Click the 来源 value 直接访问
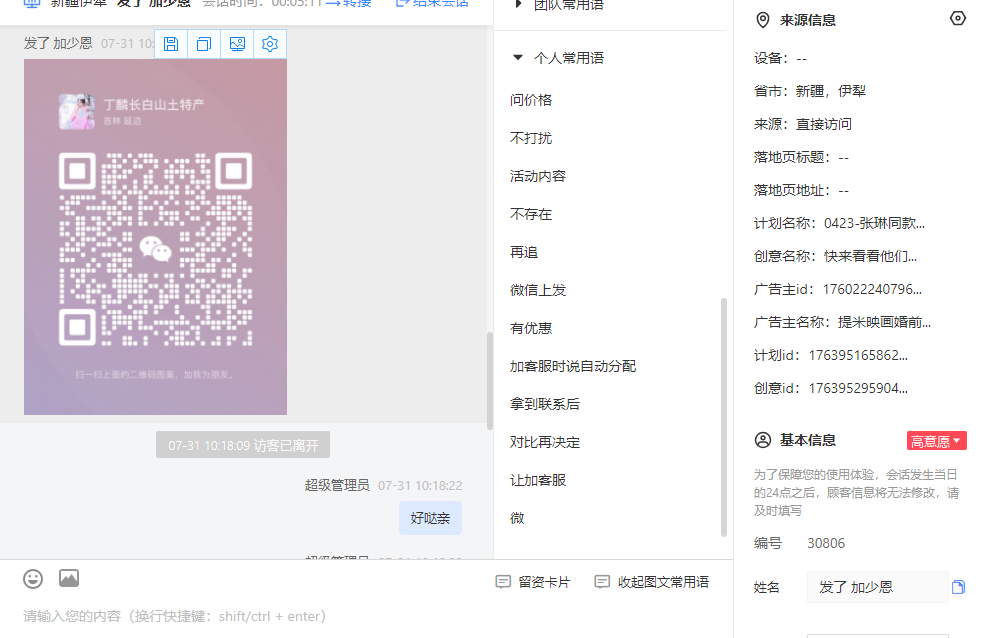This screenshot has width=982, height=638. pos(824,124)
